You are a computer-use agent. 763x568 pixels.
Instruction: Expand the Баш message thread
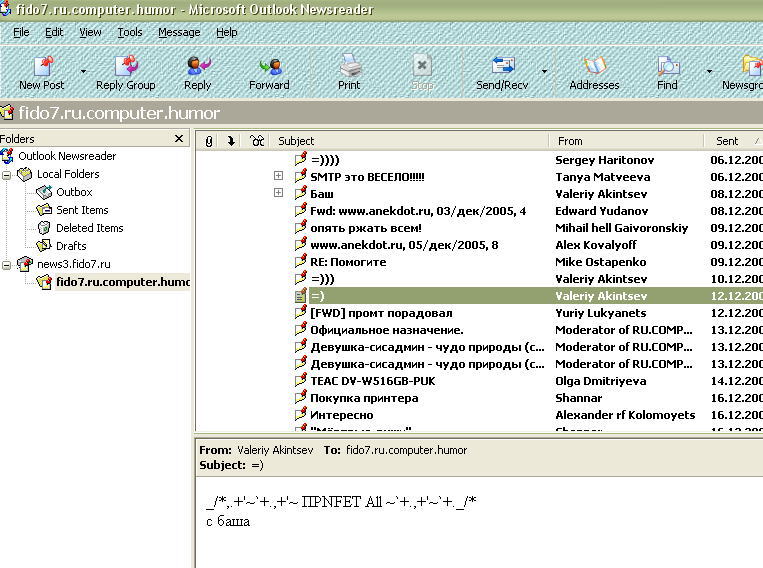coord(278,193)
